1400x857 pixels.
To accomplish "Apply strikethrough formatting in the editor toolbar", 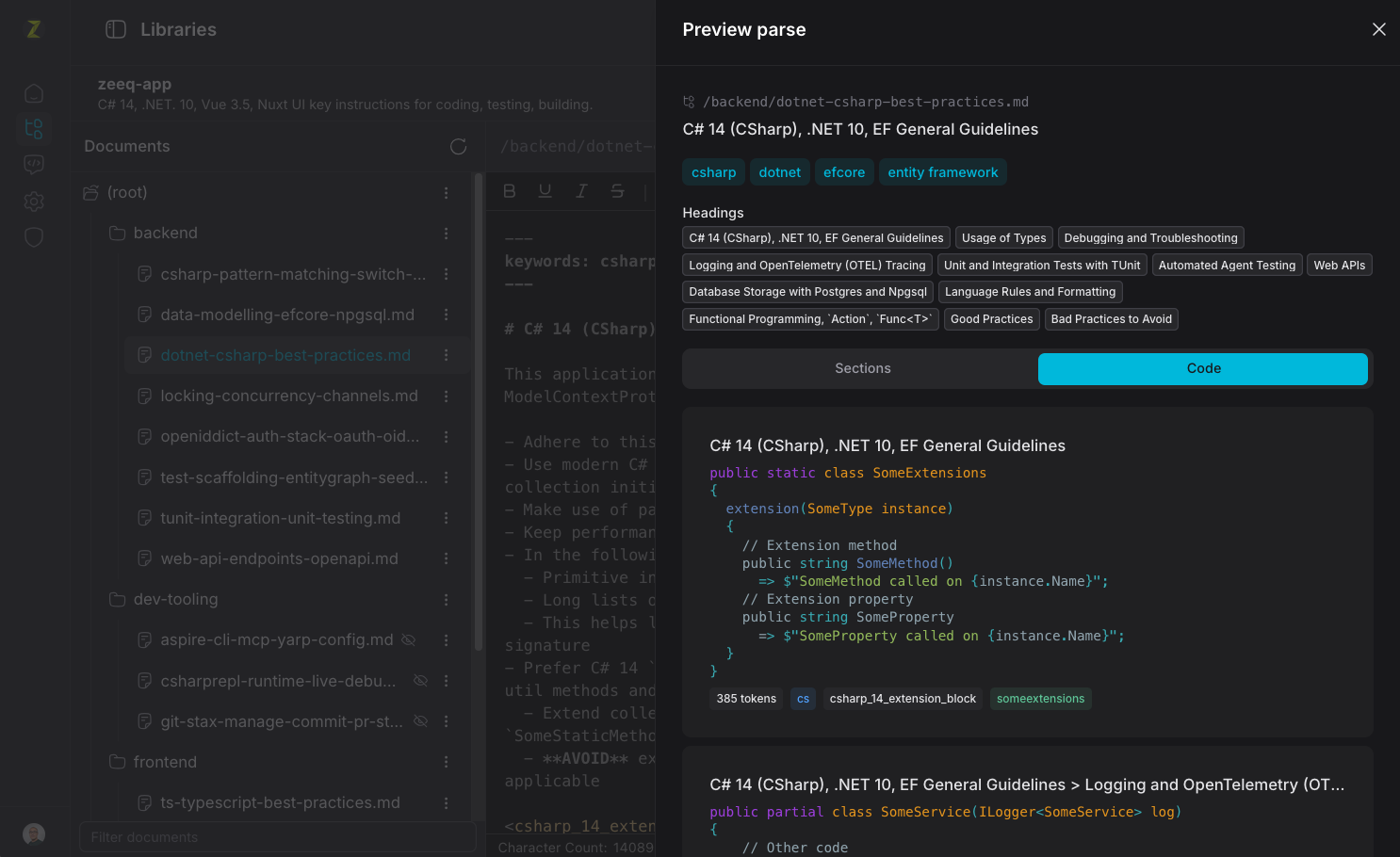I will (617, 191).
